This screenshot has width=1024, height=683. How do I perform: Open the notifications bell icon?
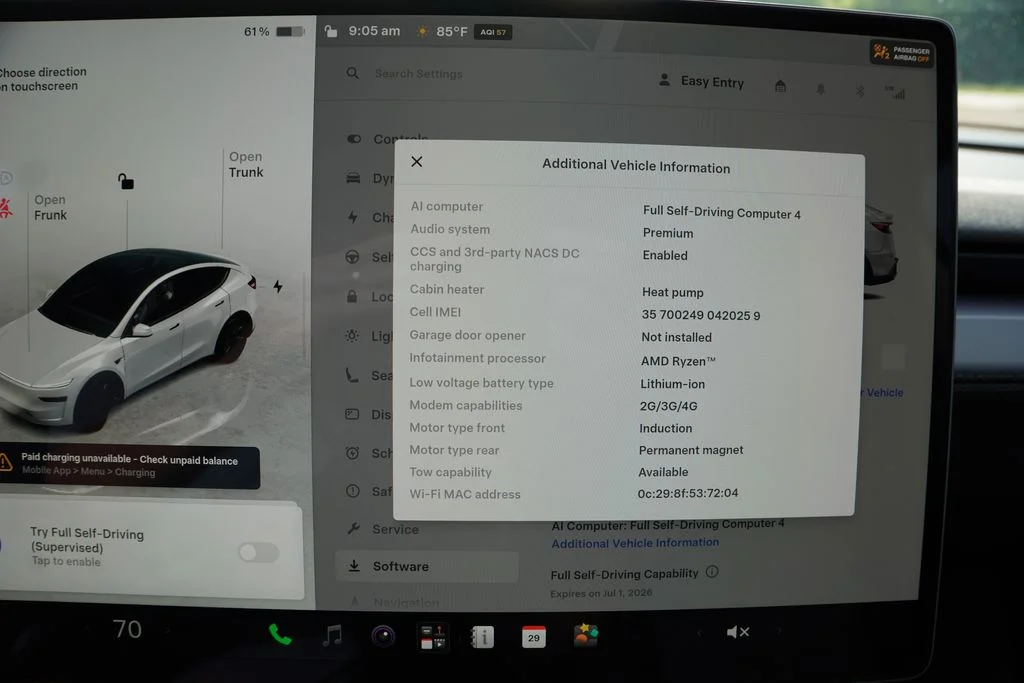point(821,89)
